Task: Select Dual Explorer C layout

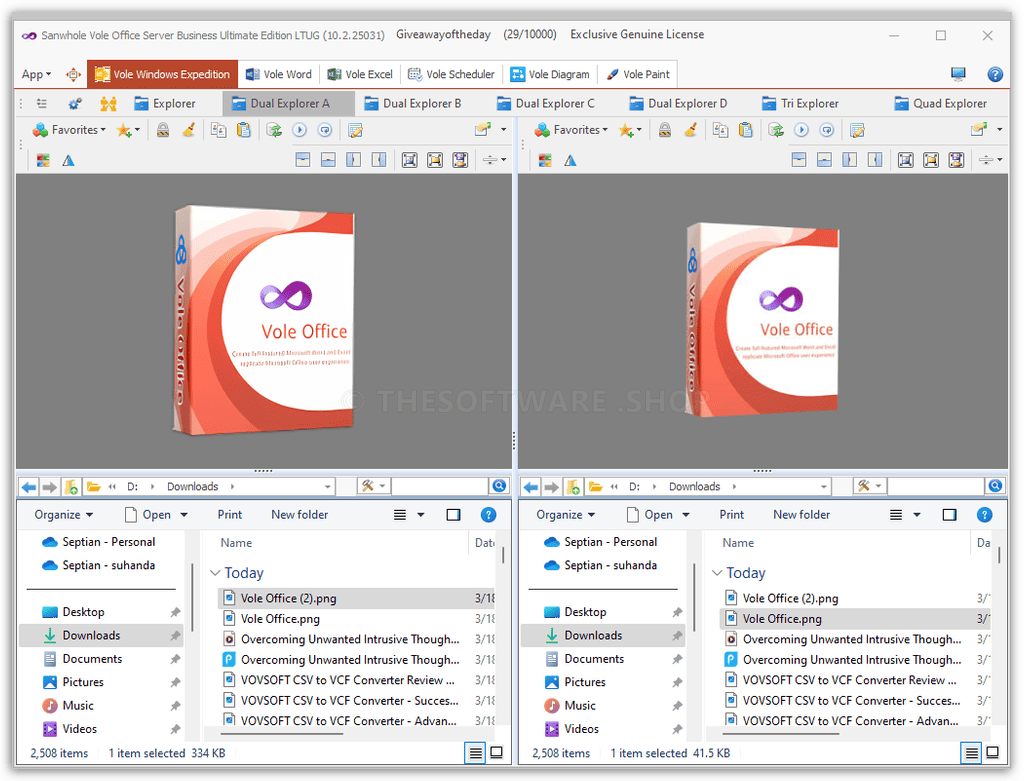Action: pyautogui.click(x=545, y=103)
